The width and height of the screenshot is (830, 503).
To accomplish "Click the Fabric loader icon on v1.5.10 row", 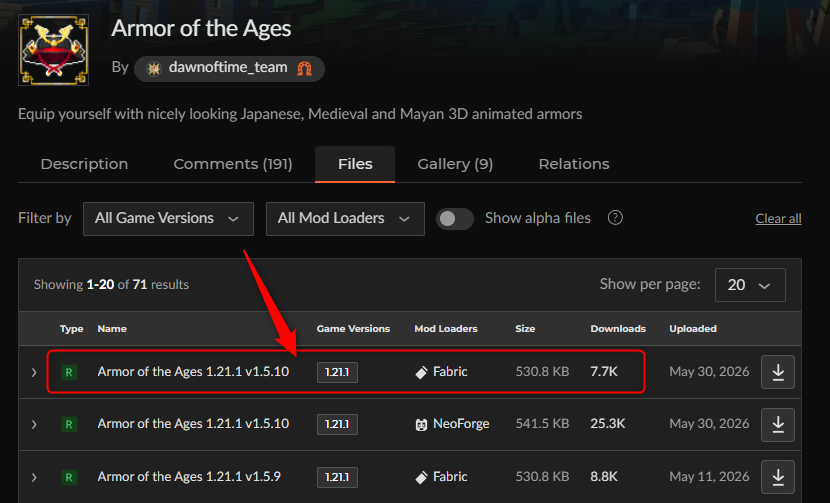I will pos(421,373).
